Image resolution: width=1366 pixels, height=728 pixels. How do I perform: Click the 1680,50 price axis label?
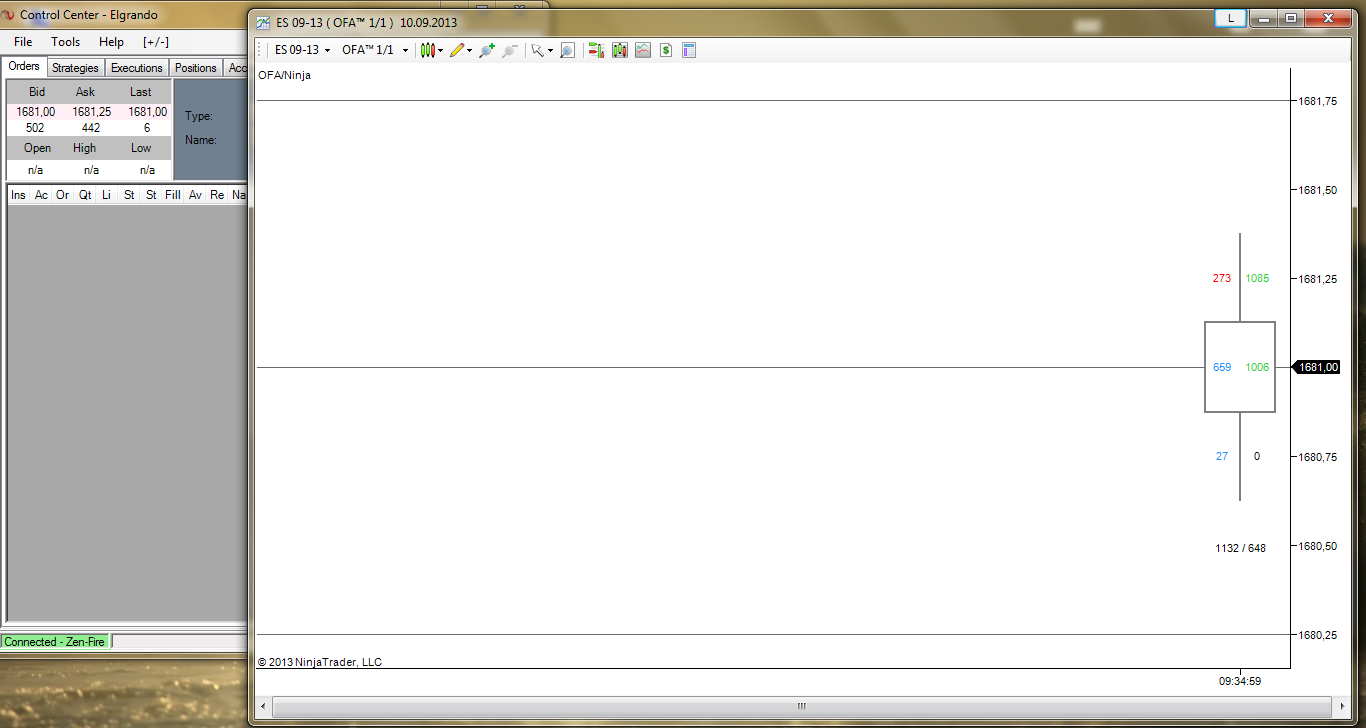click(x=1318, y=546)
